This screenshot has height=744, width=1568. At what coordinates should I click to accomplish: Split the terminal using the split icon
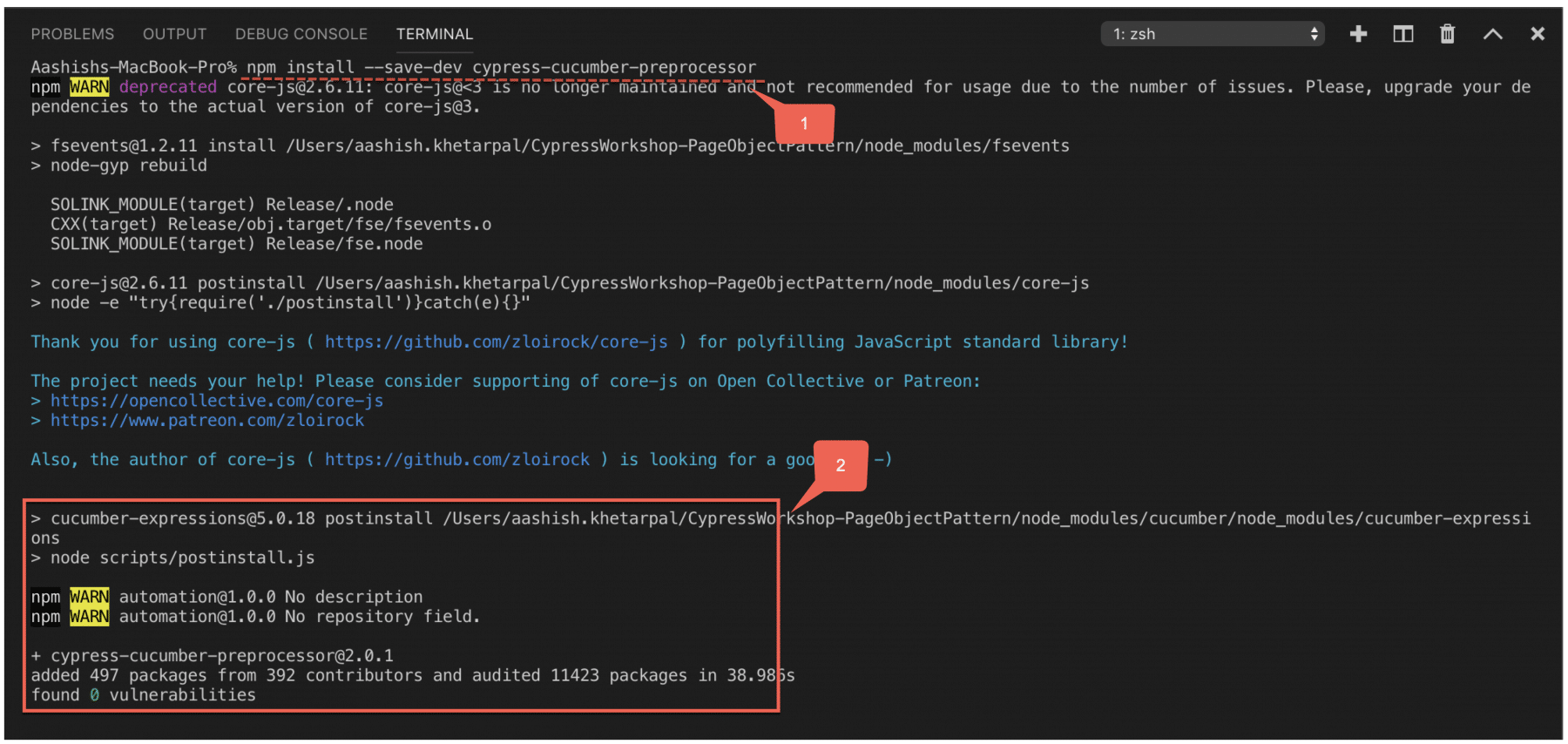[1402, 34]
